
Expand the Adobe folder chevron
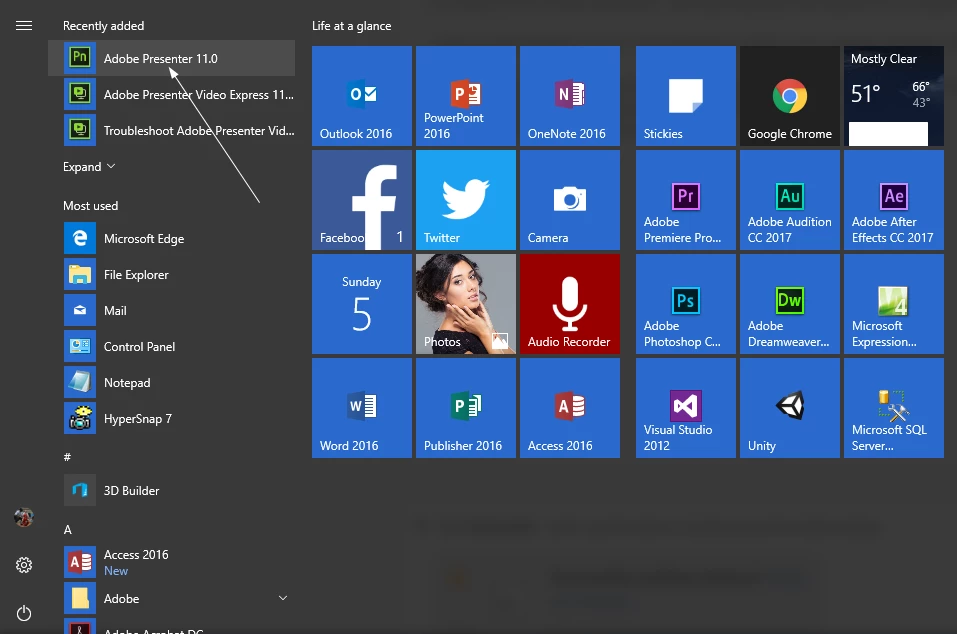[283, 598]
